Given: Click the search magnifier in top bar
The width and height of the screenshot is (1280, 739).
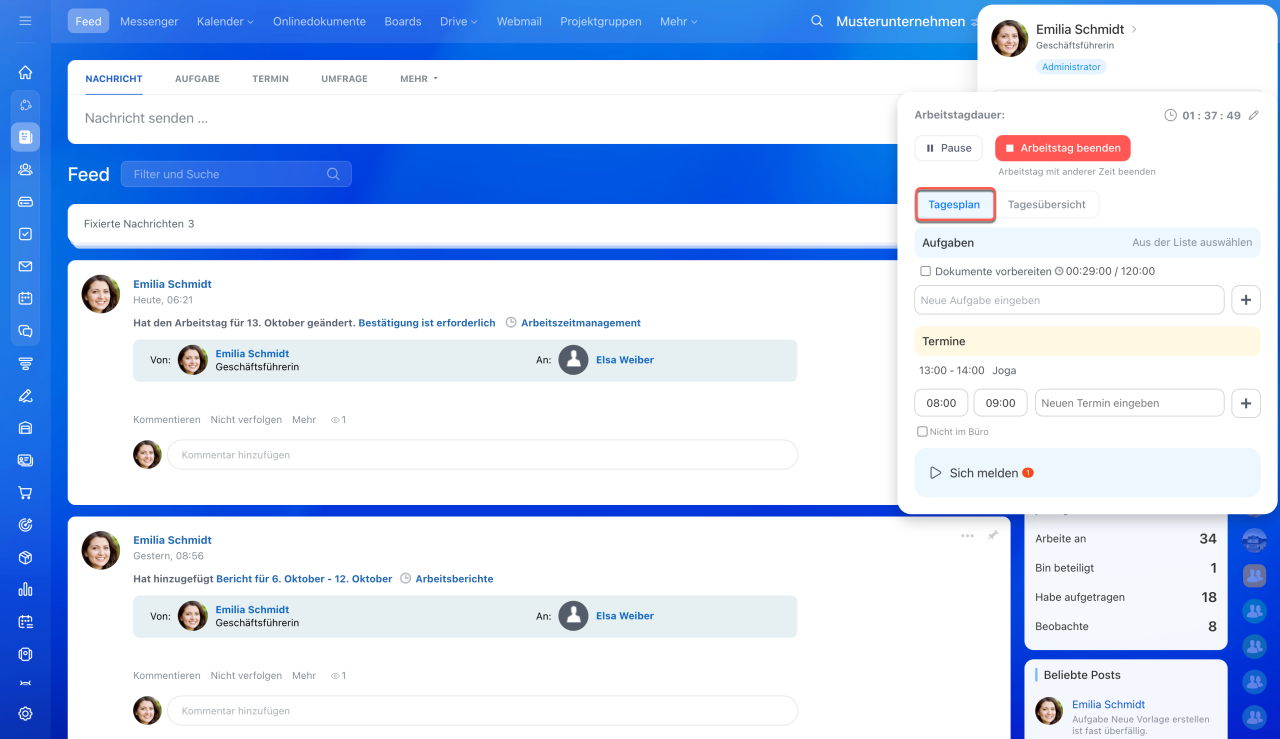Looking at the screenshot, I should [817, 21].
